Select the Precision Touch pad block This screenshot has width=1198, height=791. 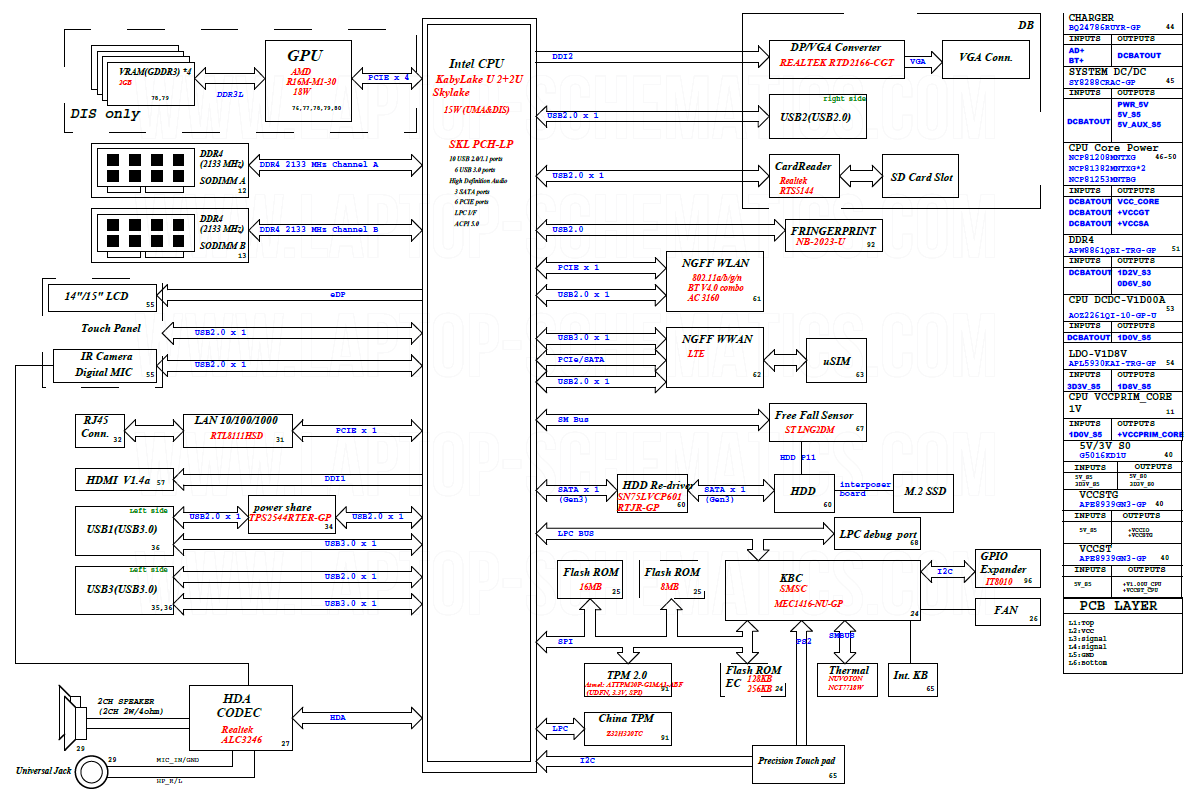point(798,765)
